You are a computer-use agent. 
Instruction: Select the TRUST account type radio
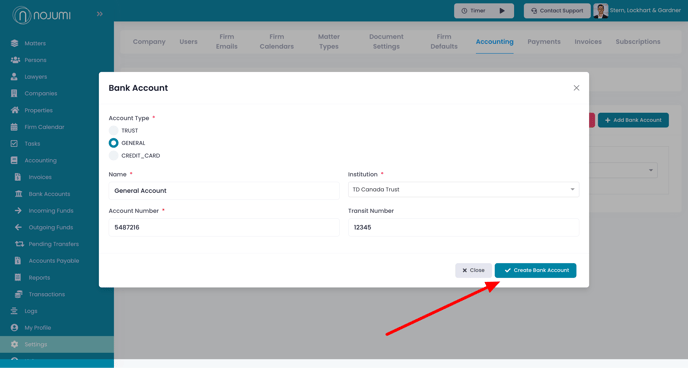114,130
